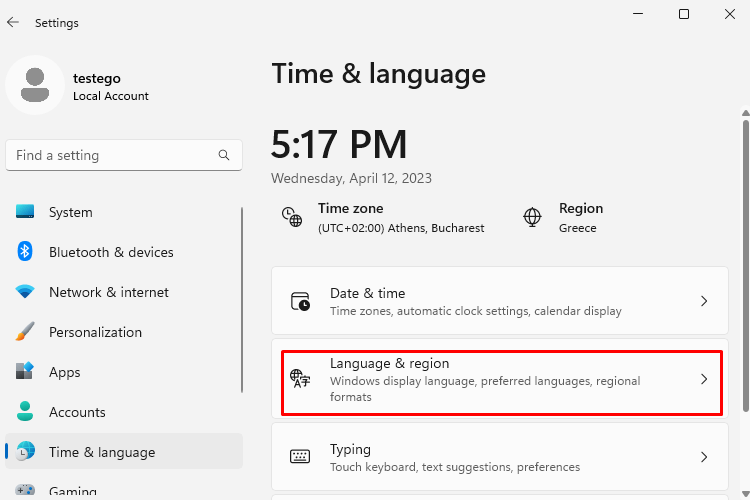Viewport: 750px width, 500px height.
Task: Open Typing settings
Action: pyautogui.click(x=500, y=456)
